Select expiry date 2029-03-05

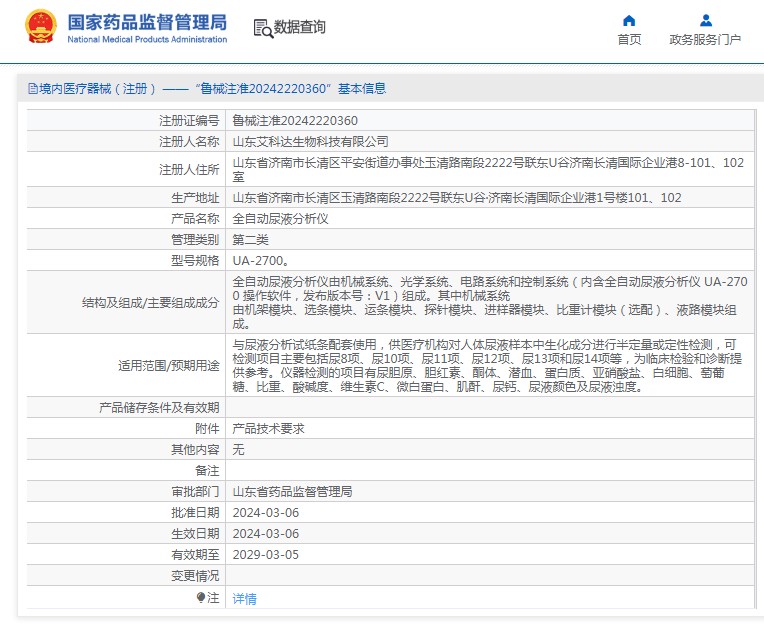coord(266,554)
